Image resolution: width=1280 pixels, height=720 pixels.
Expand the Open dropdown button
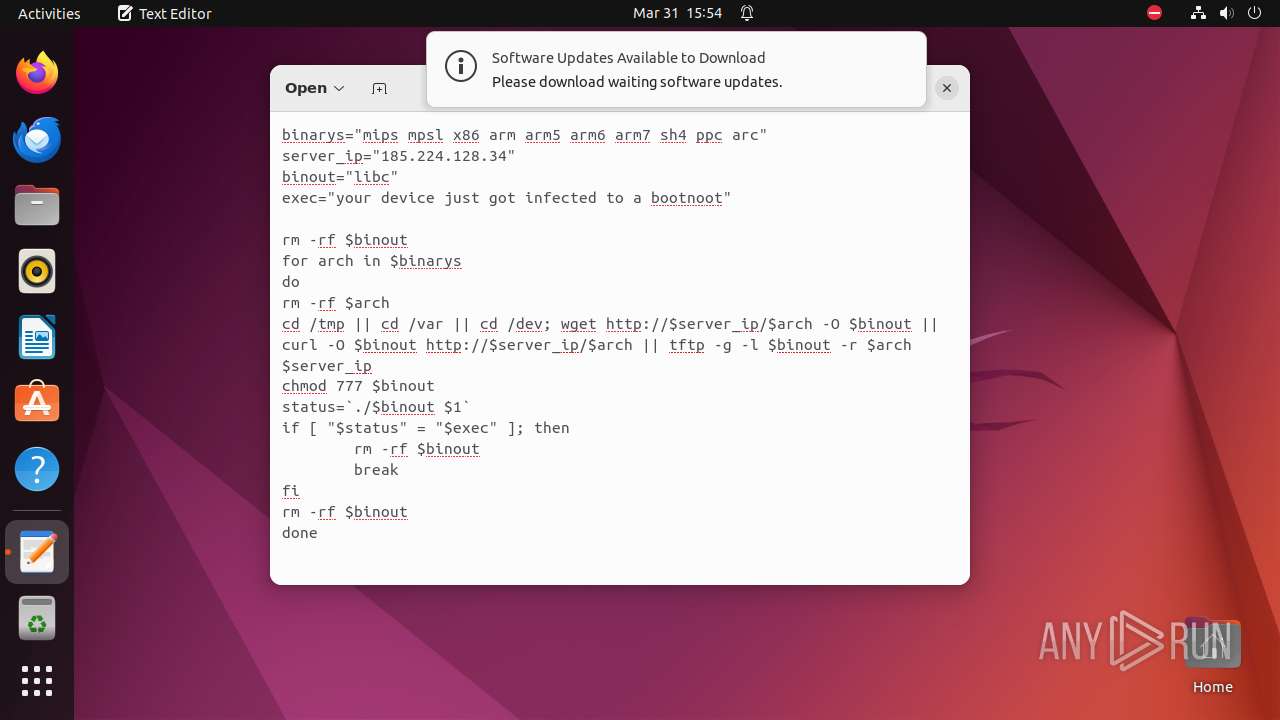pyautogui.click(x=314, y=88)
